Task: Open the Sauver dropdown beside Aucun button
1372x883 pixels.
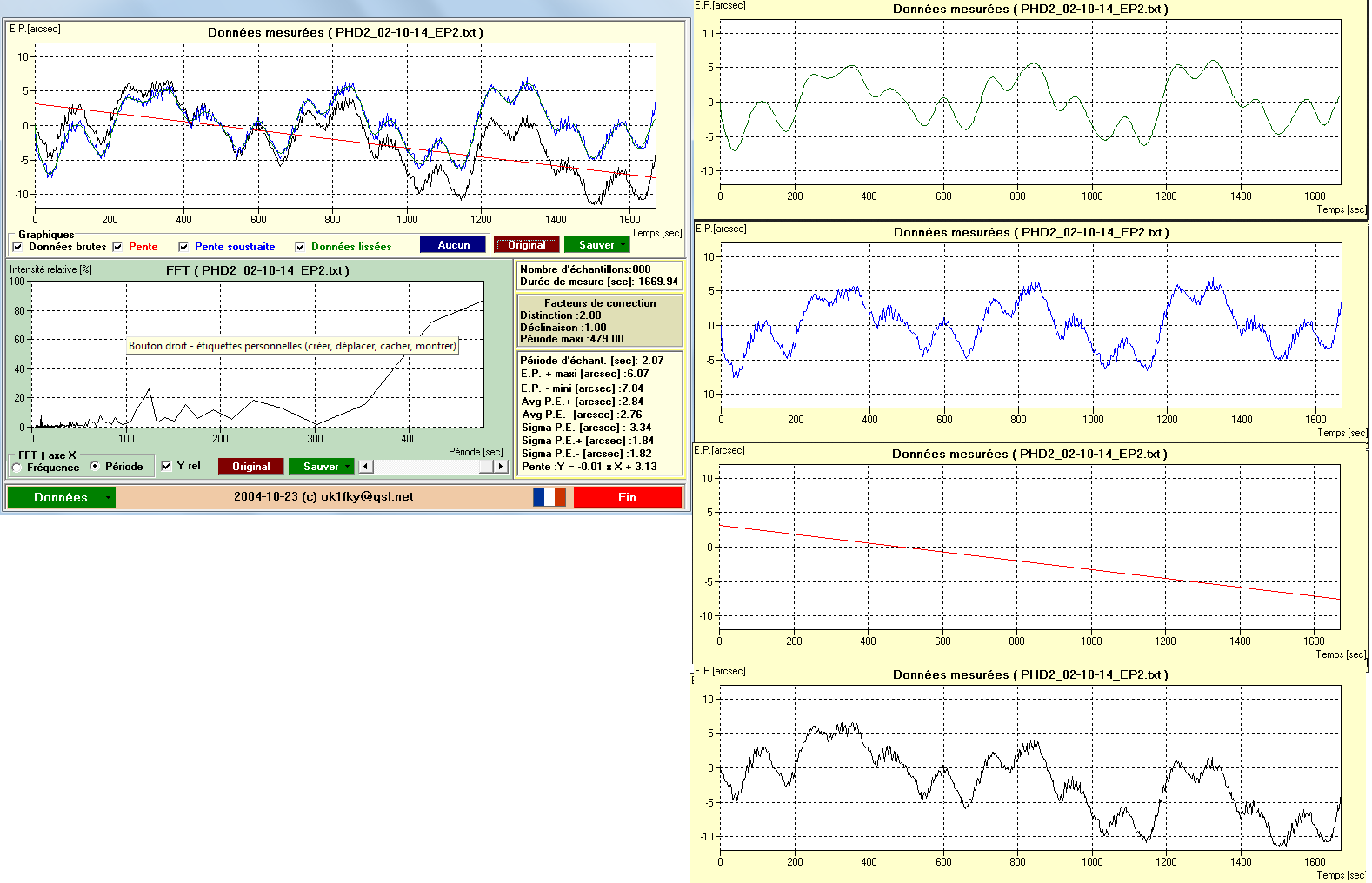Action: (597, 245)
